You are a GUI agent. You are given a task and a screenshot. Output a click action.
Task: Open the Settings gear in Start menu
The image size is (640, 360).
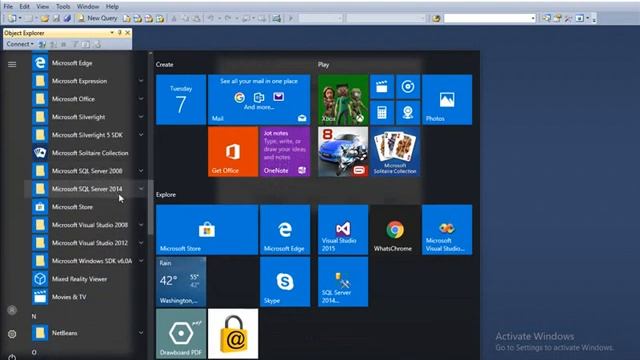(x=12, y=334)
